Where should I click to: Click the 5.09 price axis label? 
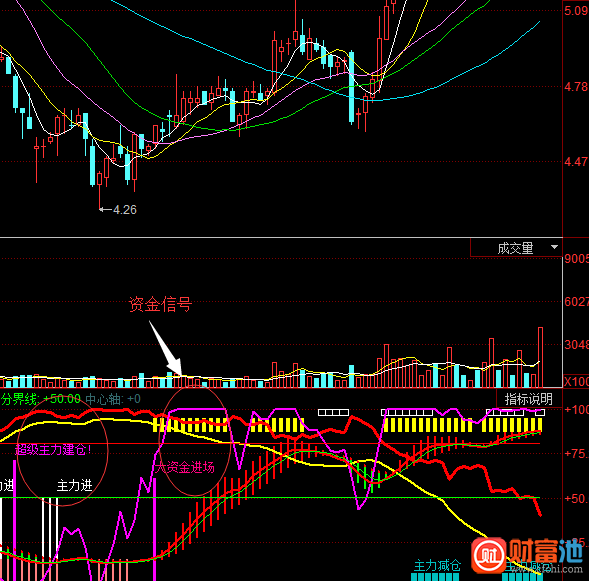coord(576,11)
